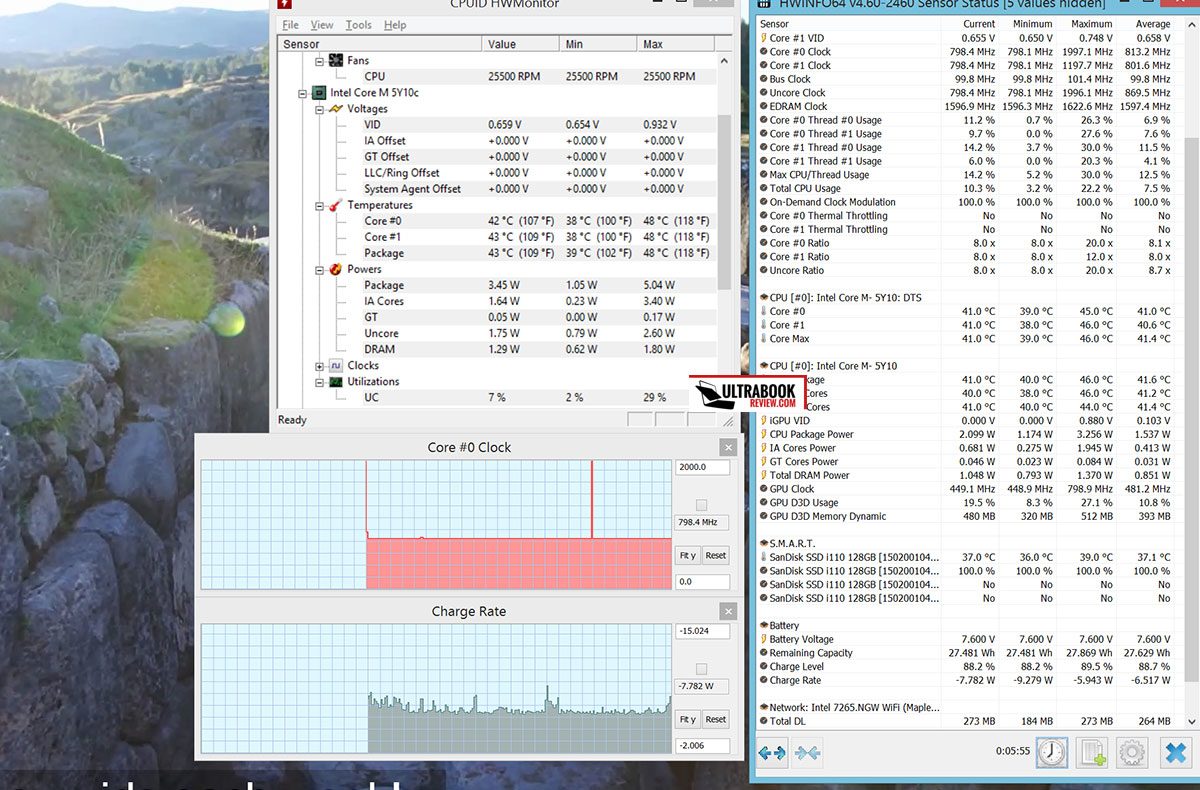The image size is (1200, 790).
Task: Select the EDRAM Clock row in HWiNFO
Action: click(x=966, y=106)
